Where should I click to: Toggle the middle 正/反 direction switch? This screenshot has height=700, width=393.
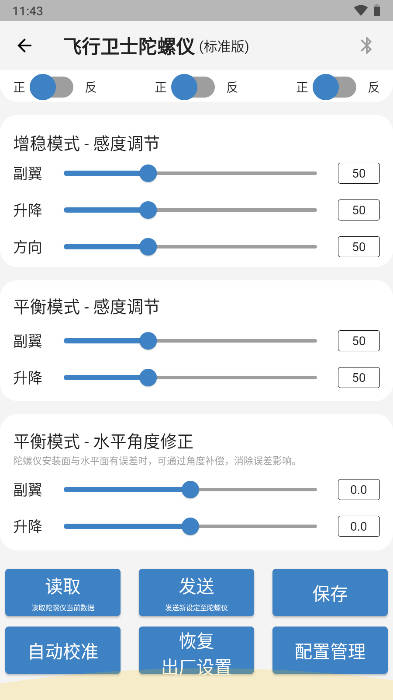click(x=193, y=87)
